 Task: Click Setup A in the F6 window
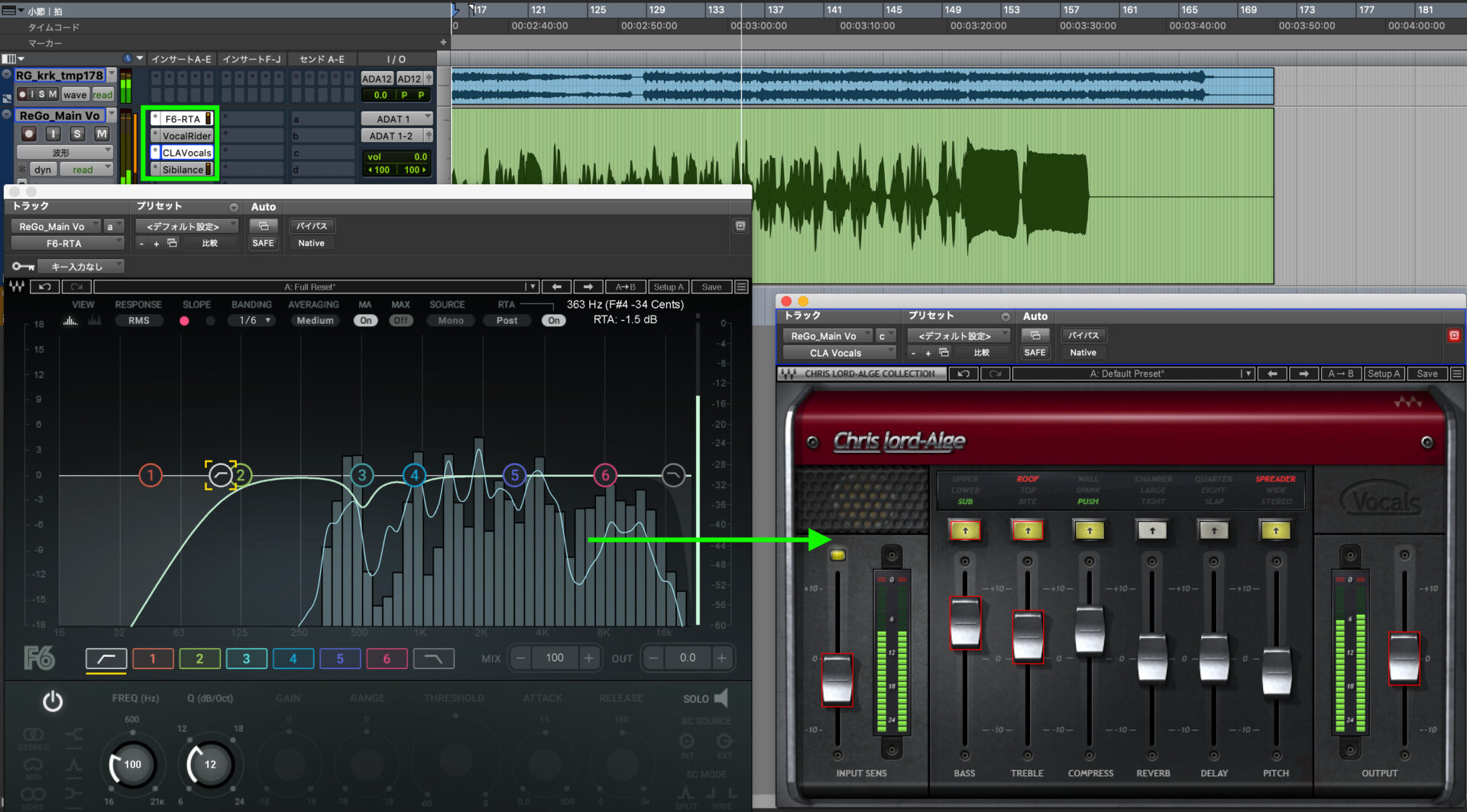pyautogui.click(x=669, y=286)
